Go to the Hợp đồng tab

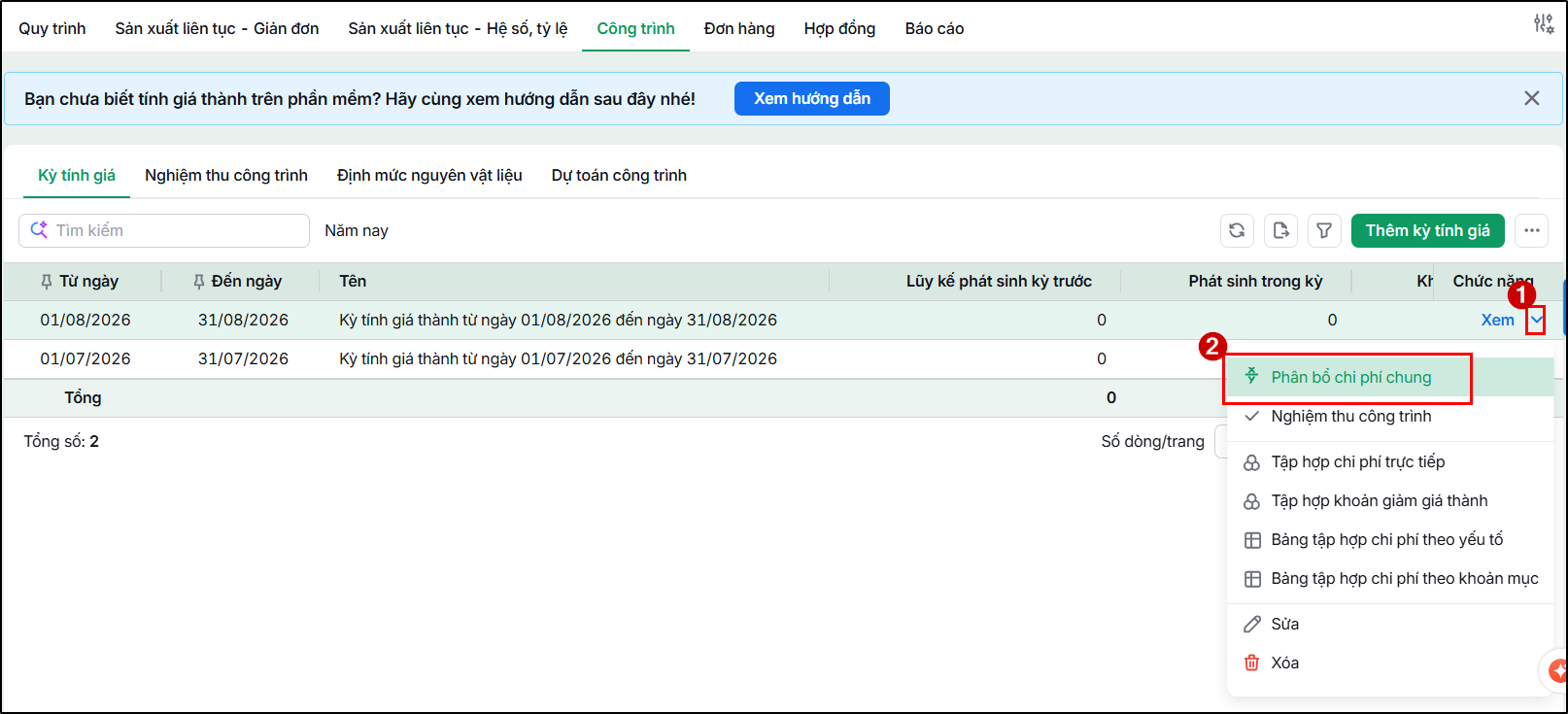coord(839,28)
